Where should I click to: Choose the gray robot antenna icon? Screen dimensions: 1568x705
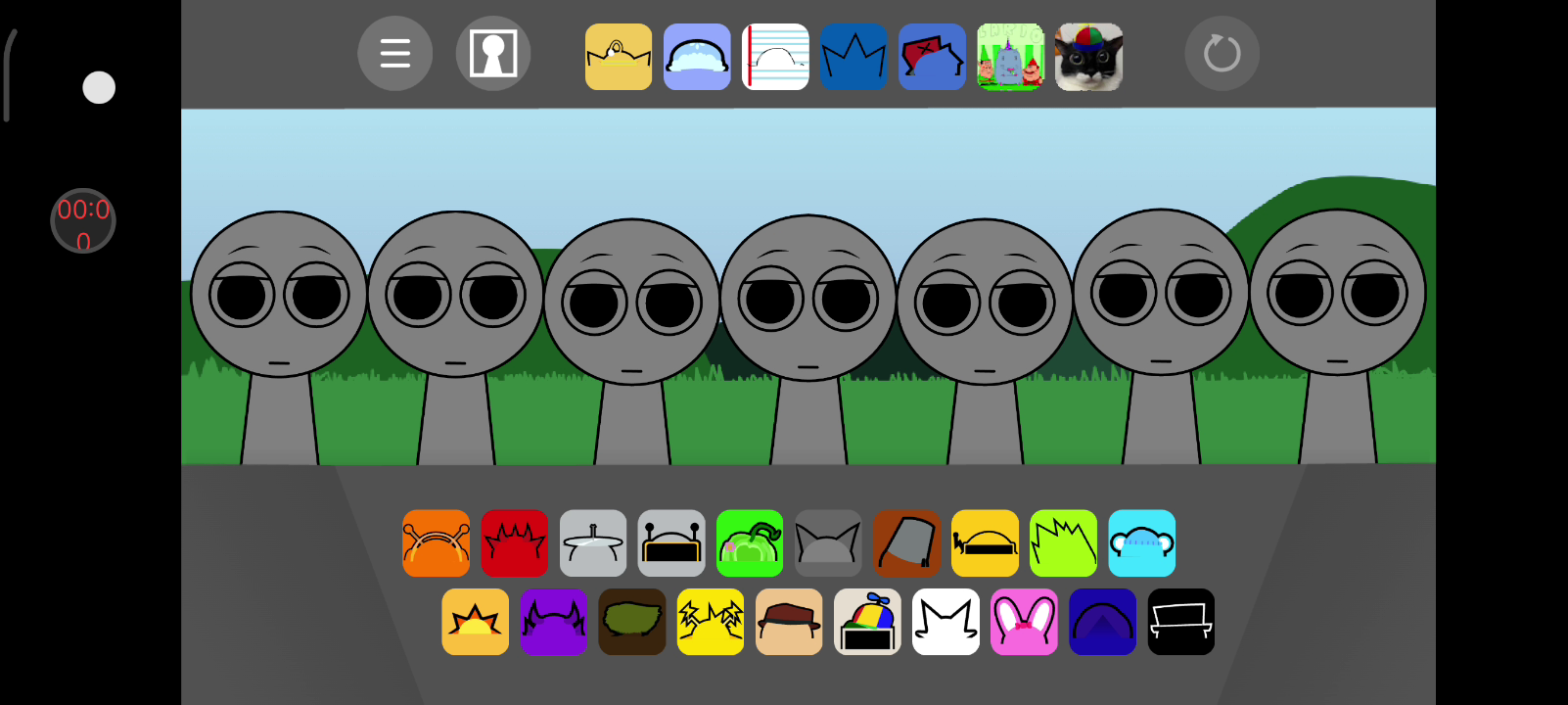tap(671, 543)
